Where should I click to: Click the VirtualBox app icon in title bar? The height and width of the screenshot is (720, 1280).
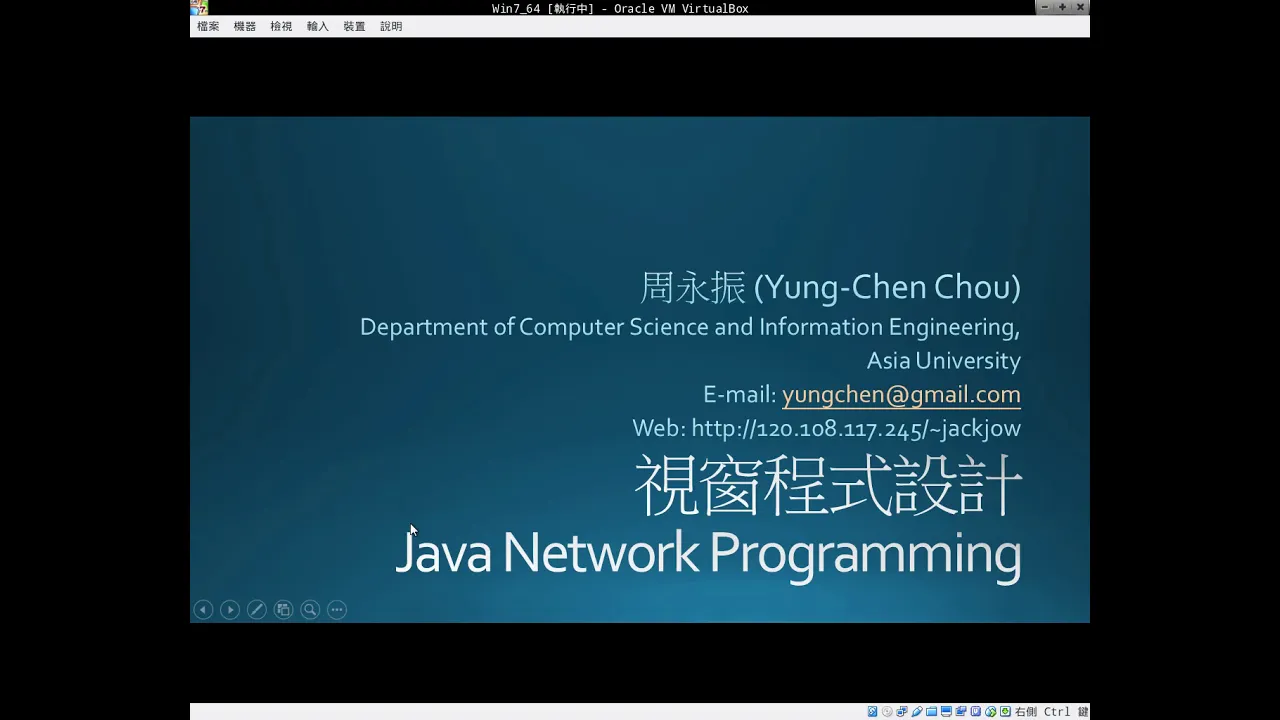coord(198,8)
